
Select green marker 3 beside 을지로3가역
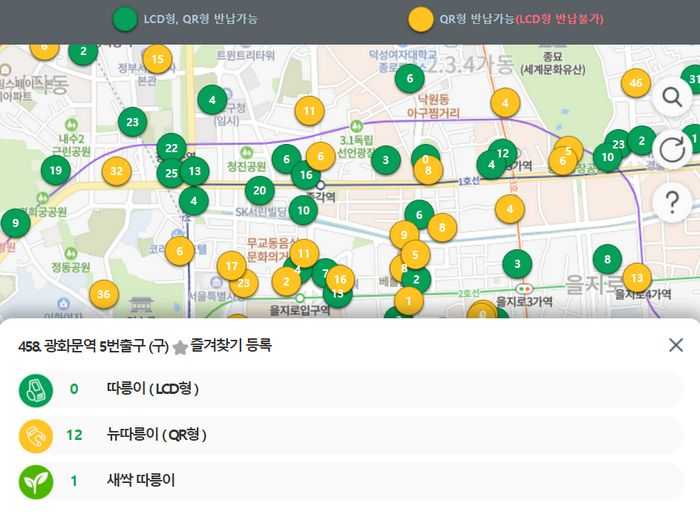pyautogui.click(x=517, y=264)
